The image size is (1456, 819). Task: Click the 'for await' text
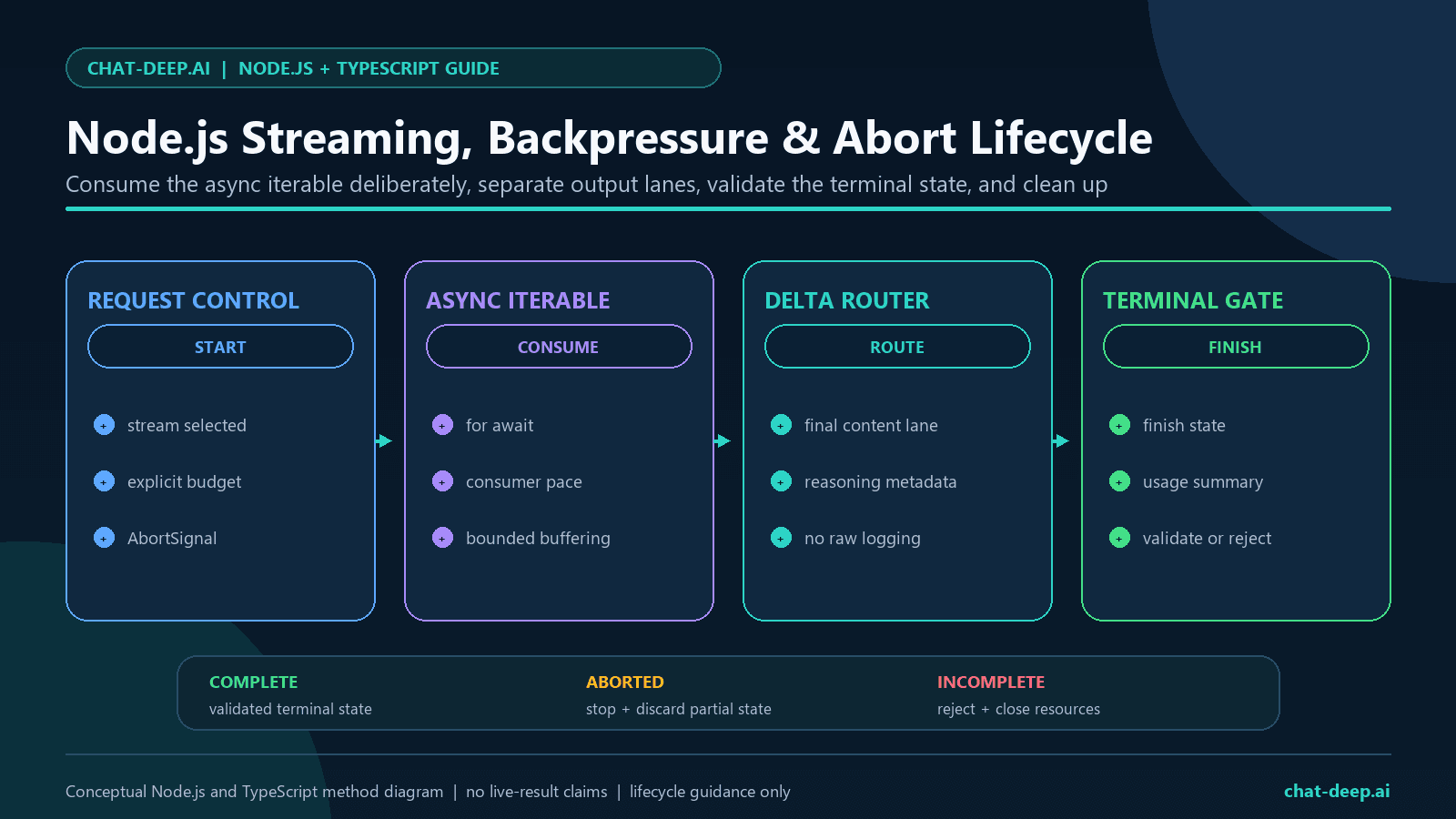click(500, 425)
